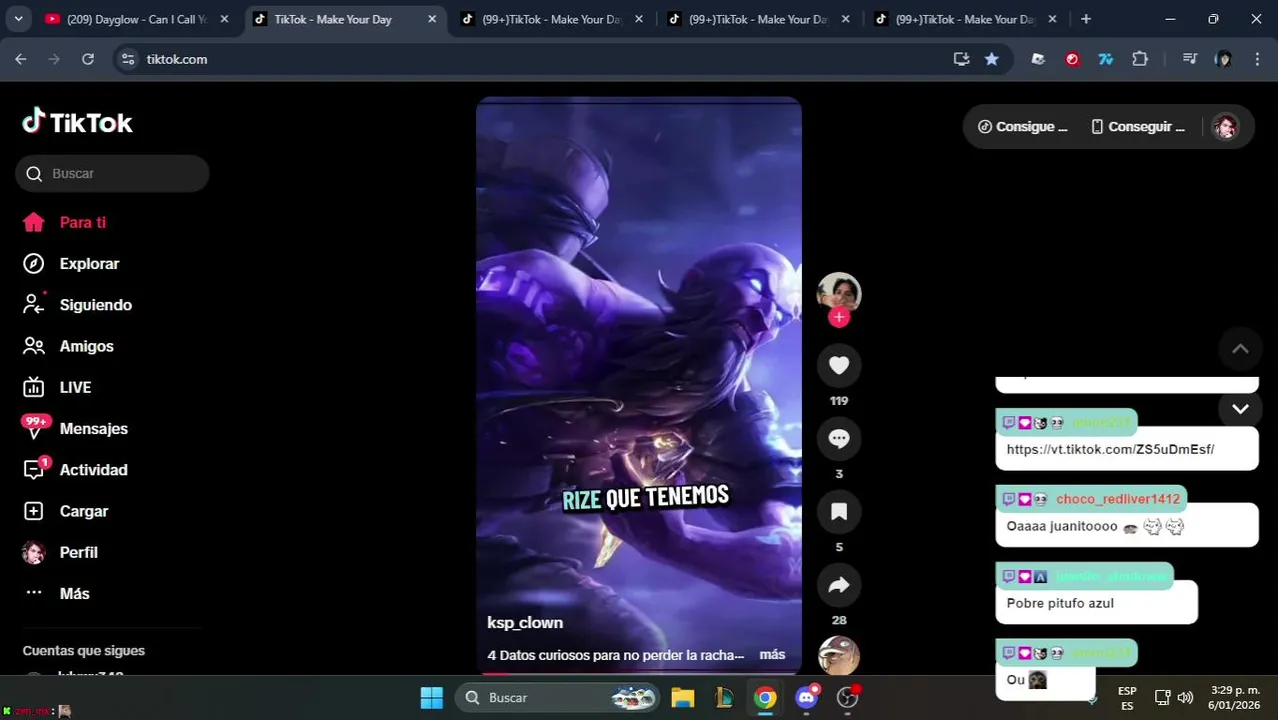1278x720 pixels.
Task: Like the video with the heart icon
Action: (x=839, y=366)
